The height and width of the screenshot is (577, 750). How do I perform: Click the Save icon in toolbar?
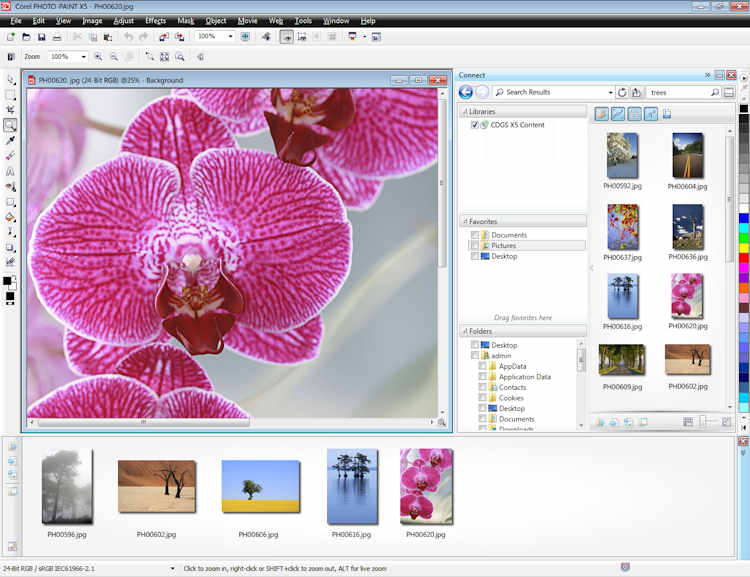[41, 37]
